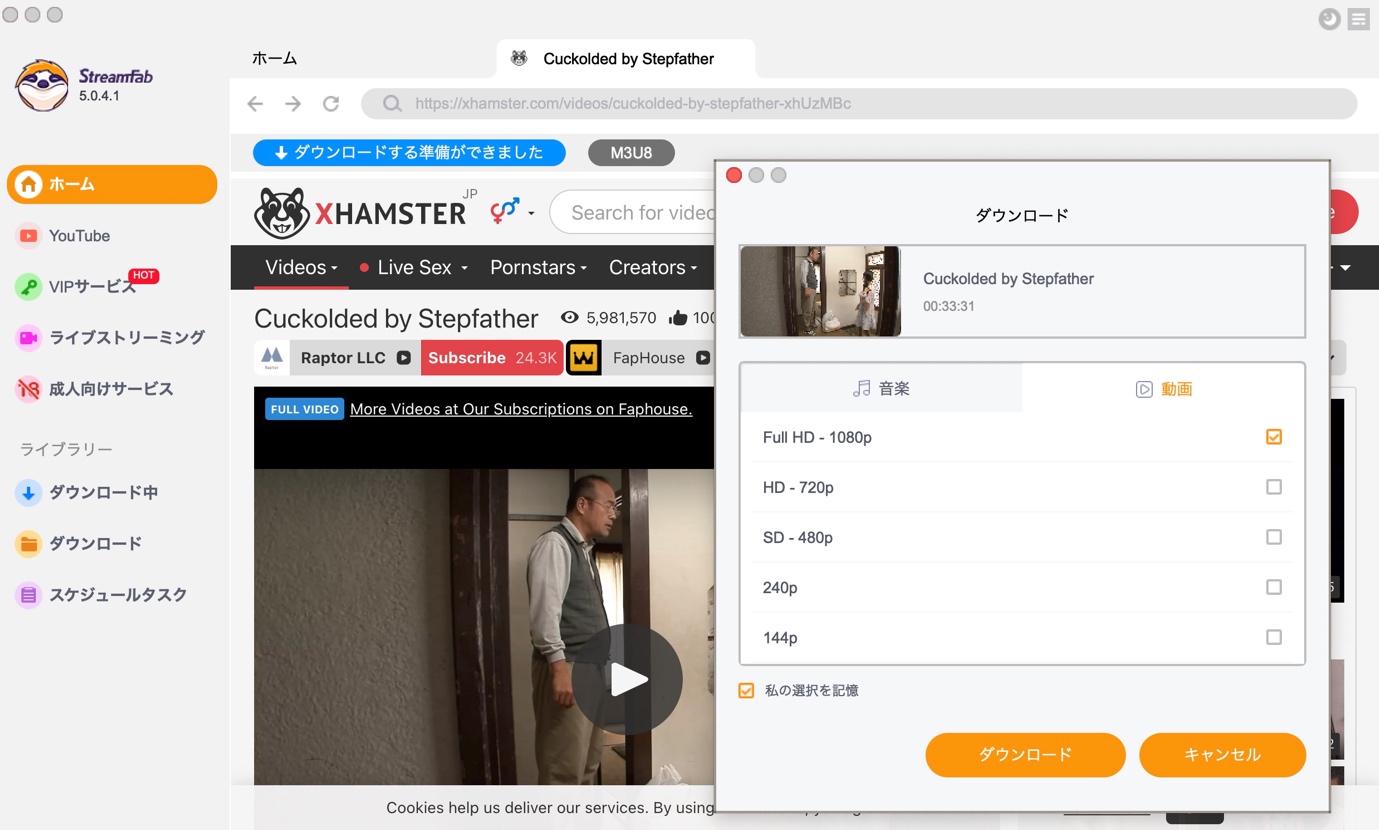Viewport: 1379px width, 830px height.
Task: Click the video thumbnail in download dialog
Action: (x=821, y=291)
